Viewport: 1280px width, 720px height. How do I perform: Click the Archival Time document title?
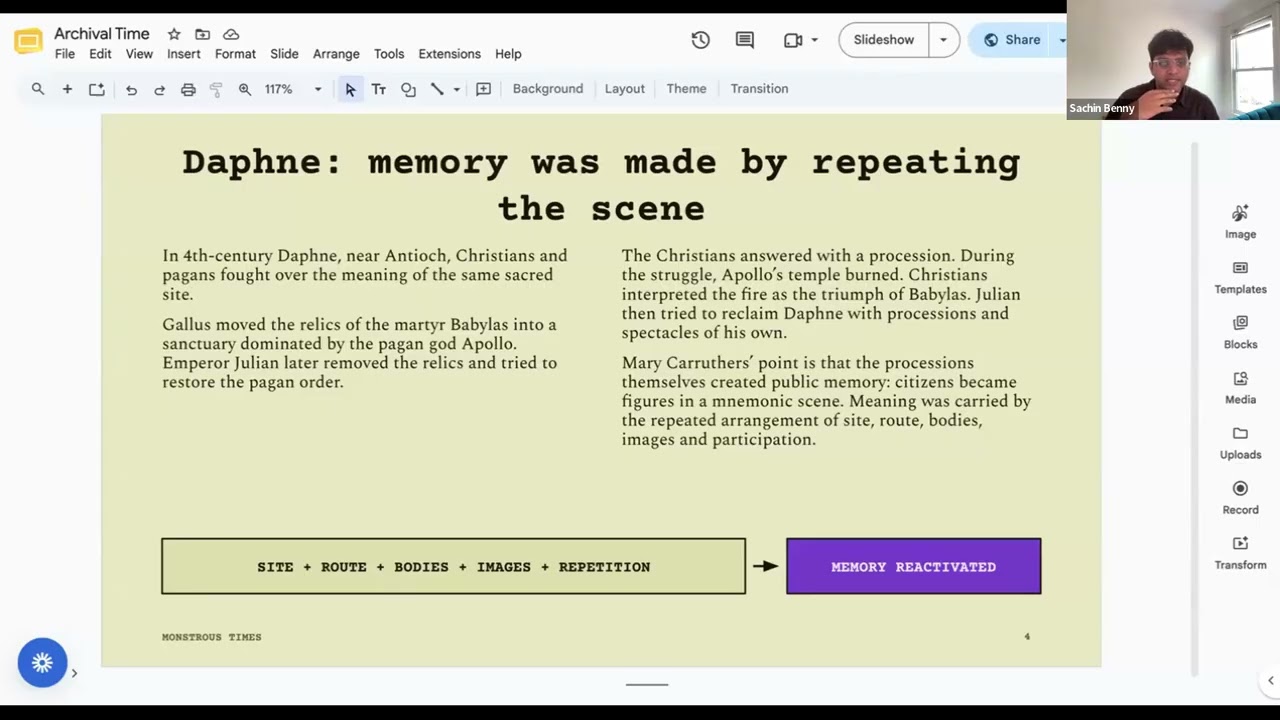pos(102,34)
